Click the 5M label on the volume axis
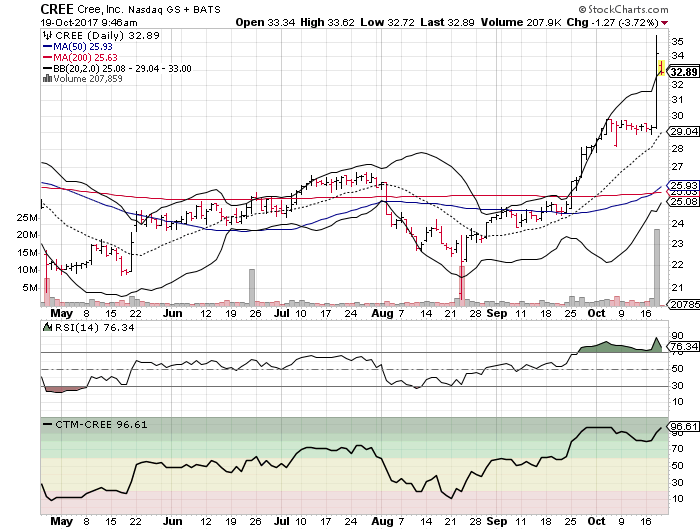Viewport: 700px width, 530px height. [x=30, y=288]
